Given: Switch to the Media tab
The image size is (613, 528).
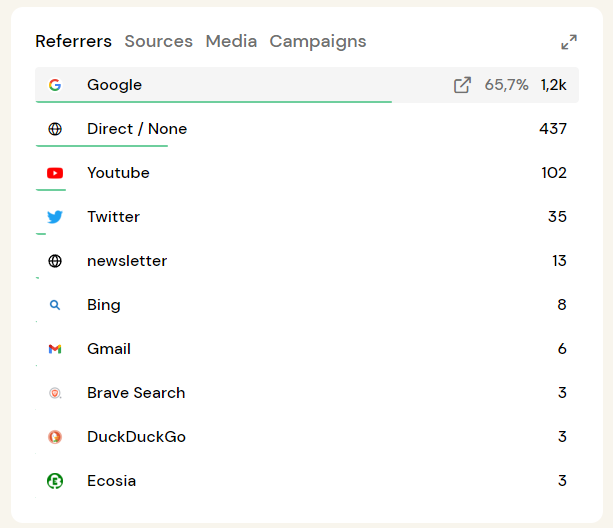Looking at the screenshot, I should pos(231,41).
